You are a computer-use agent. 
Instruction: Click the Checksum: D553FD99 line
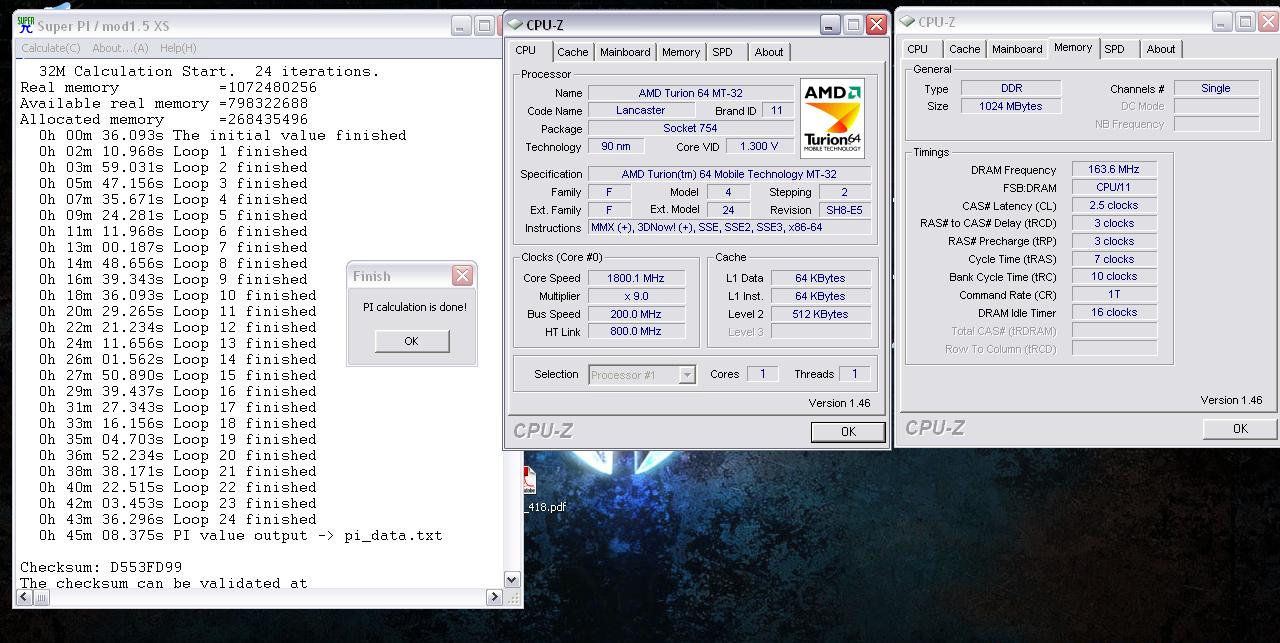click(x=101, y=567)
